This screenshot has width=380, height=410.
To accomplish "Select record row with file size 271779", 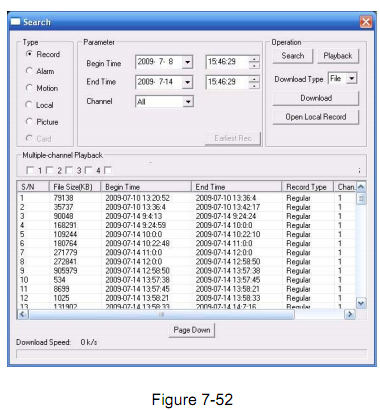I will click(x=186, y=252).
